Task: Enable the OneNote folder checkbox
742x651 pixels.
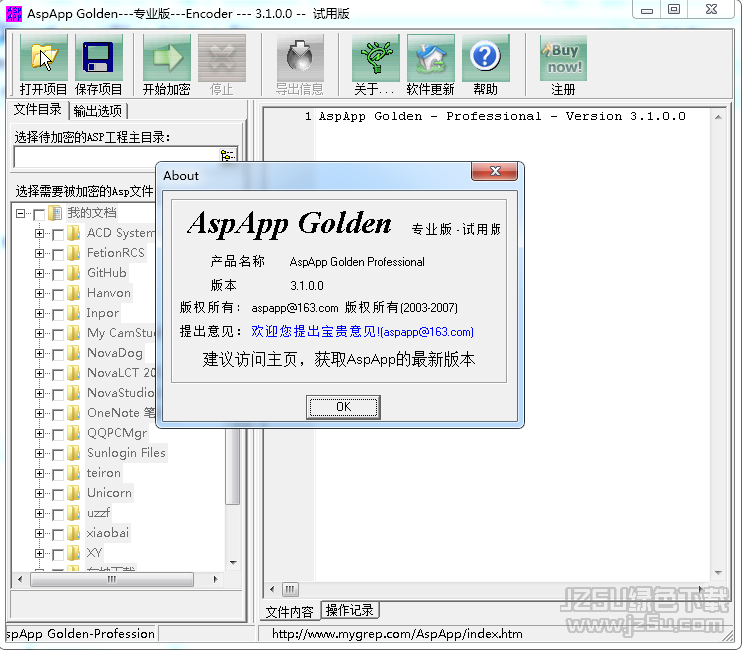Action: click(x=58, y=414)
